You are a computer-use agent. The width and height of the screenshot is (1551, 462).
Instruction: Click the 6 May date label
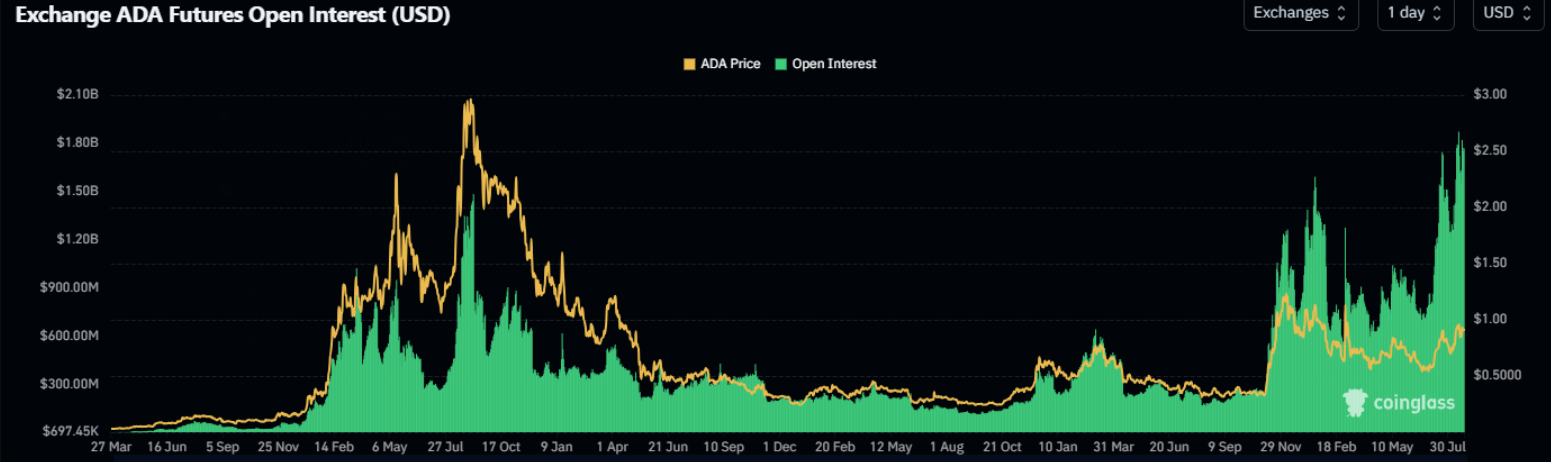pyautogui.click(x=390, y=448)
